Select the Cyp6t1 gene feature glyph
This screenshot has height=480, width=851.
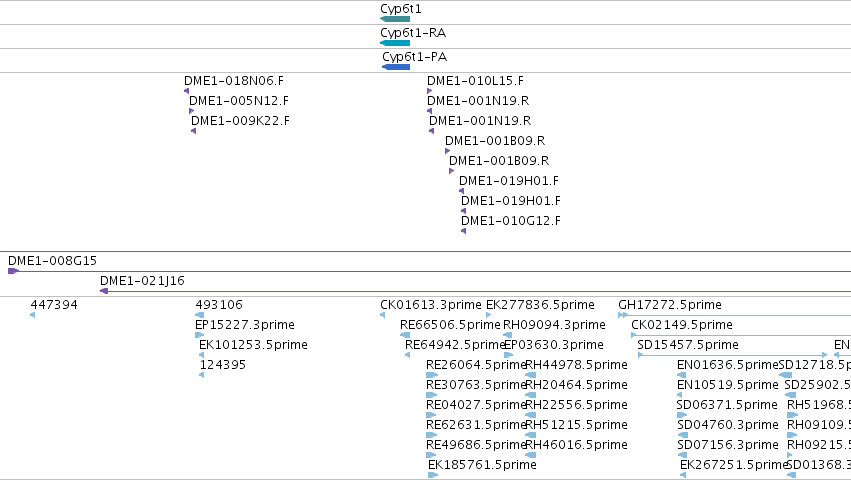tap(395, 19)
